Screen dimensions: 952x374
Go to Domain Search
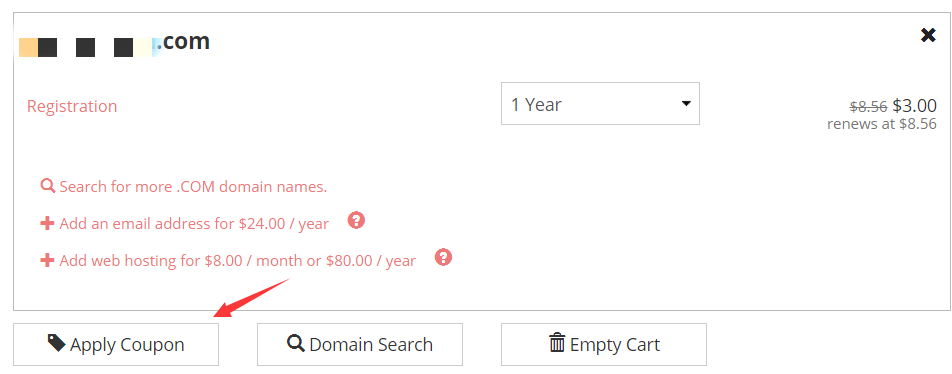[359, 344]
